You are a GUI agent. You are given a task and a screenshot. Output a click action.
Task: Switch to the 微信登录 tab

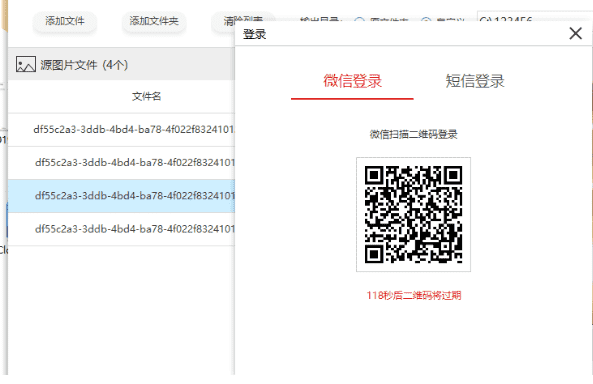[x=352, y=81]
